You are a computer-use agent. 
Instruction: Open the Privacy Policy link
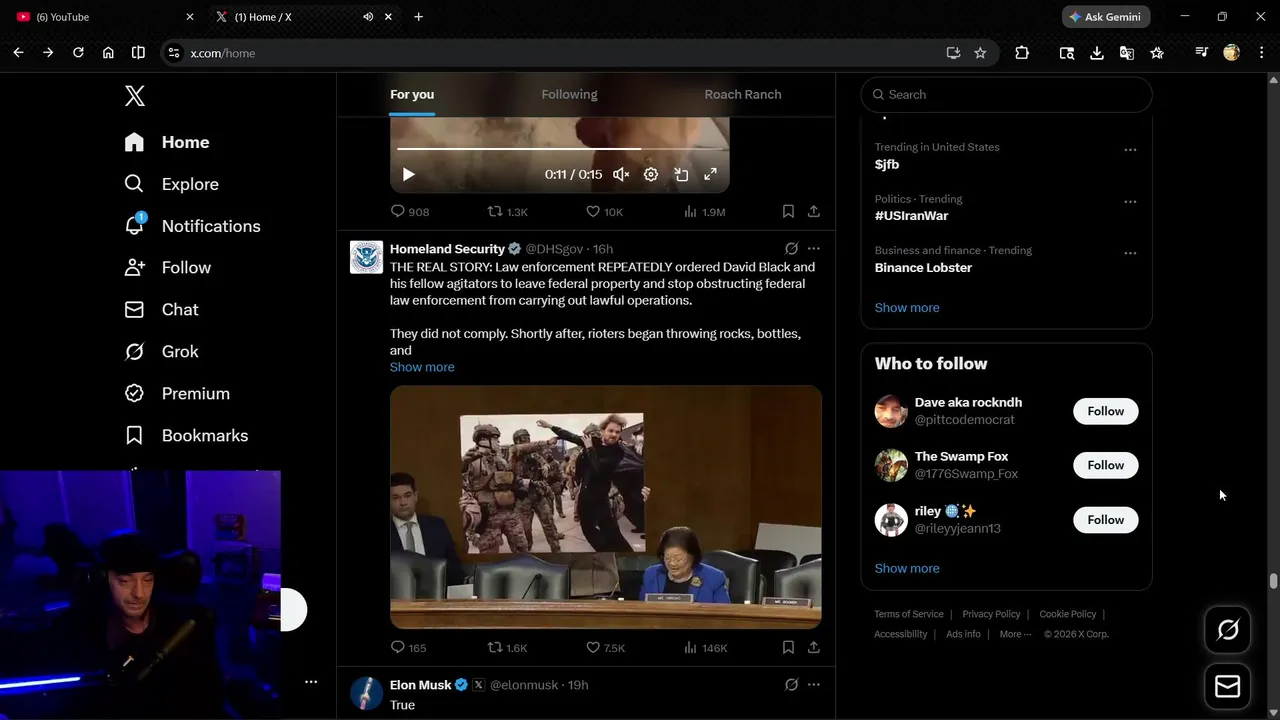tap(991, 614)
